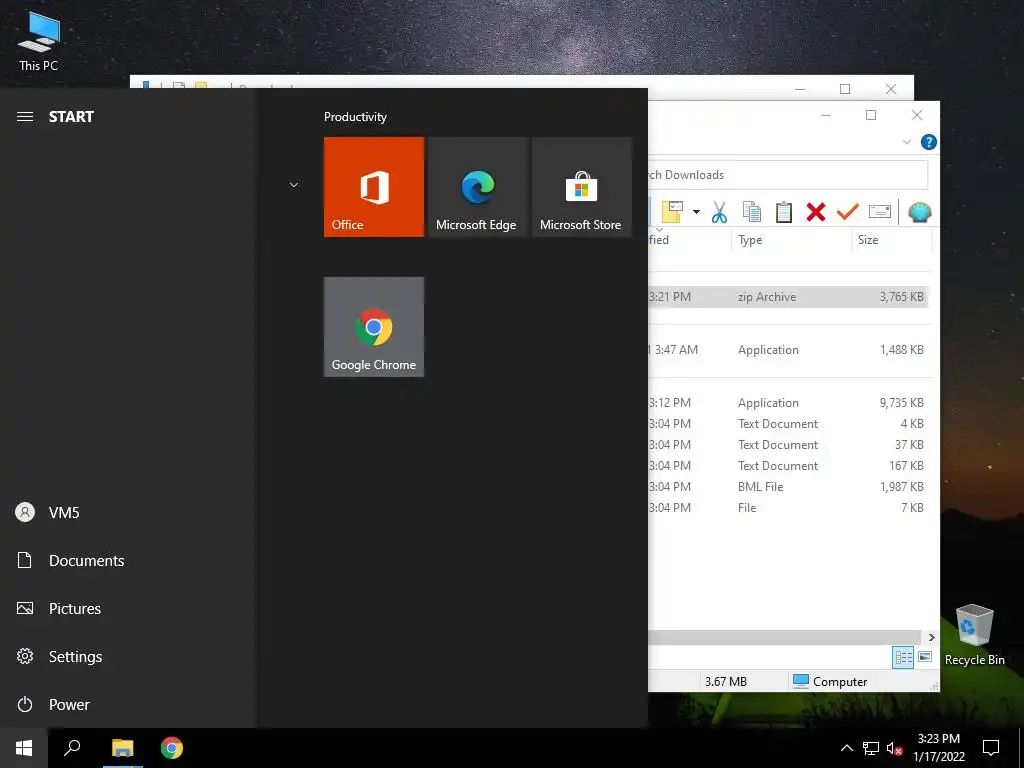The height and width of the screenshot is (768, 1024).
Task: Minimize the back Explorer window
Action: 800,89
